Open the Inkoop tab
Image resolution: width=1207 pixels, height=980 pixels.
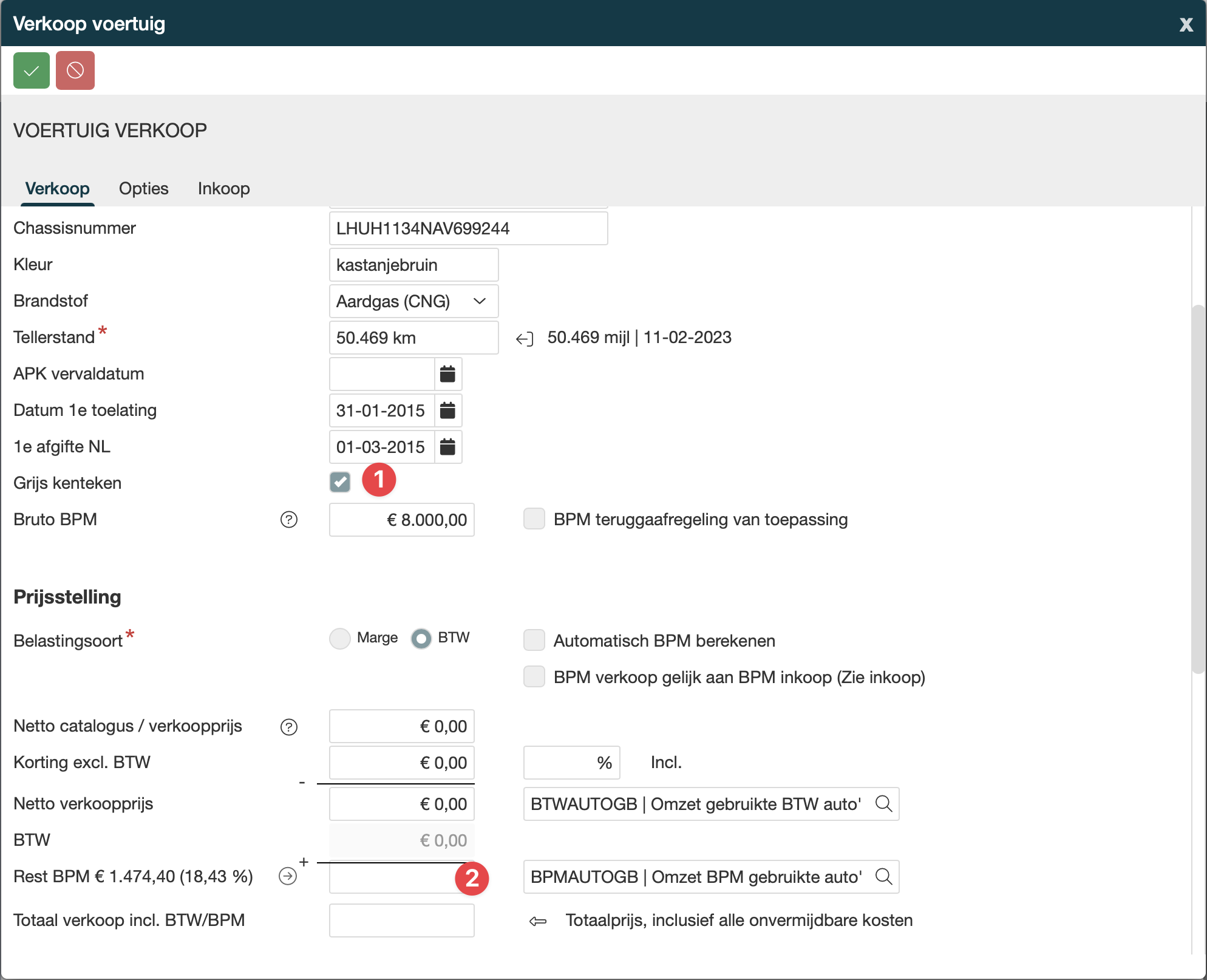223,188
